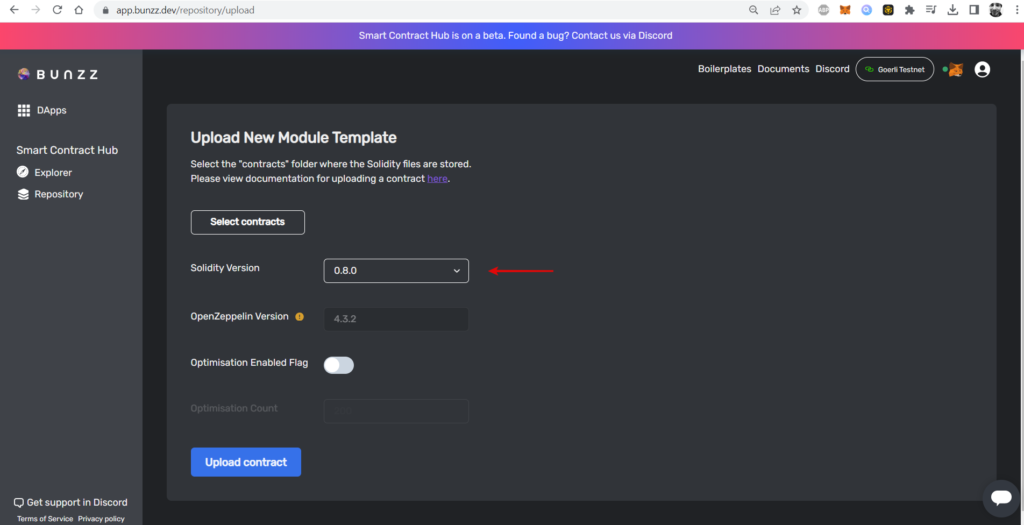This screenshot has width=1024, height=525.
Task: Click the Bunzz logo
Action: coord(57,74)
